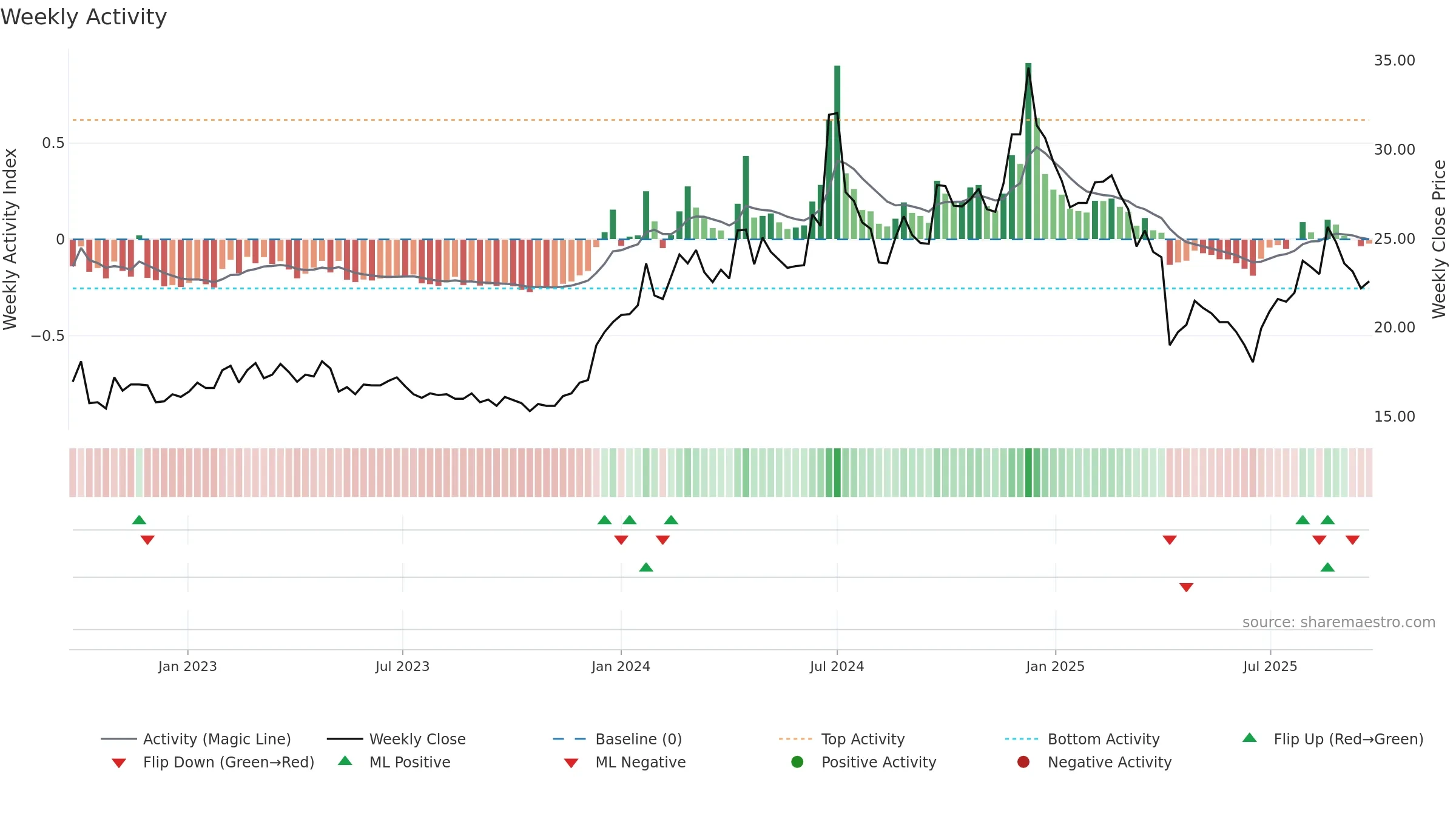
Task: Toggle the Top Activity legend entry
Action: (841, 739)
